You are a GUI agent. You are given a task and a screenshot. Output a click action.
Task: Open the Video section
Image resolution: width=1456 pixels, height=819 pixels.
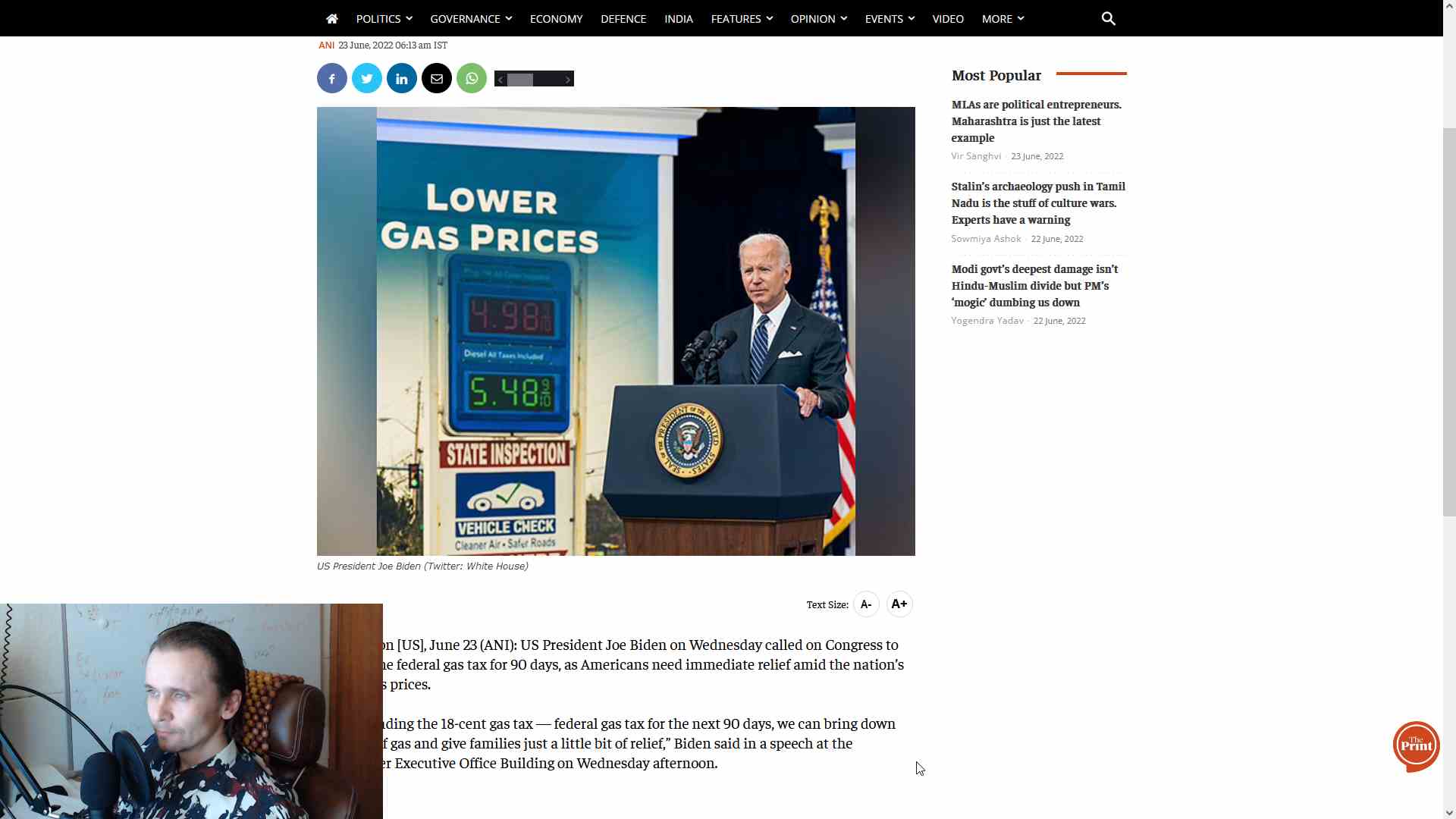pyautogui.click(x=948, y=19)
